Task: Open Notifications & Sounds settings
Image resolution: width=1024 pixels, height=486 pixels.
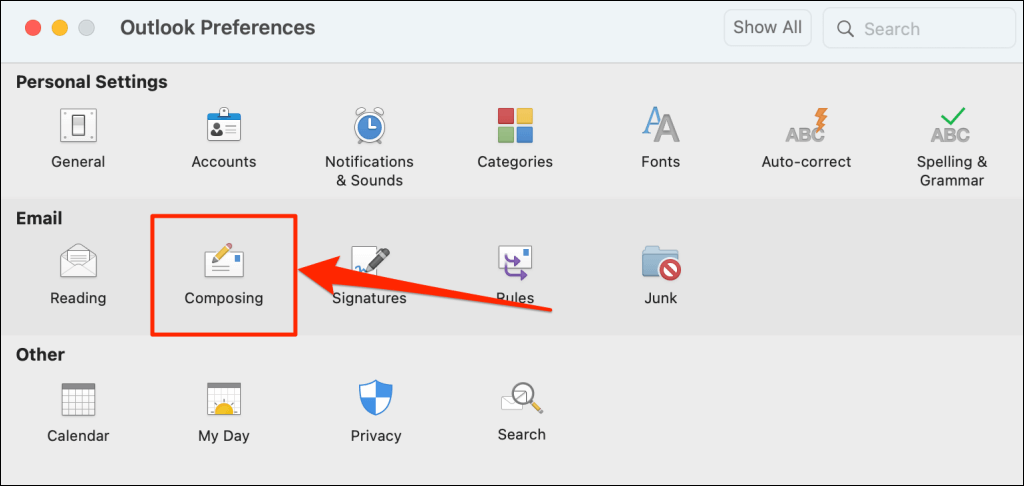Action: [x=369, y=127]
